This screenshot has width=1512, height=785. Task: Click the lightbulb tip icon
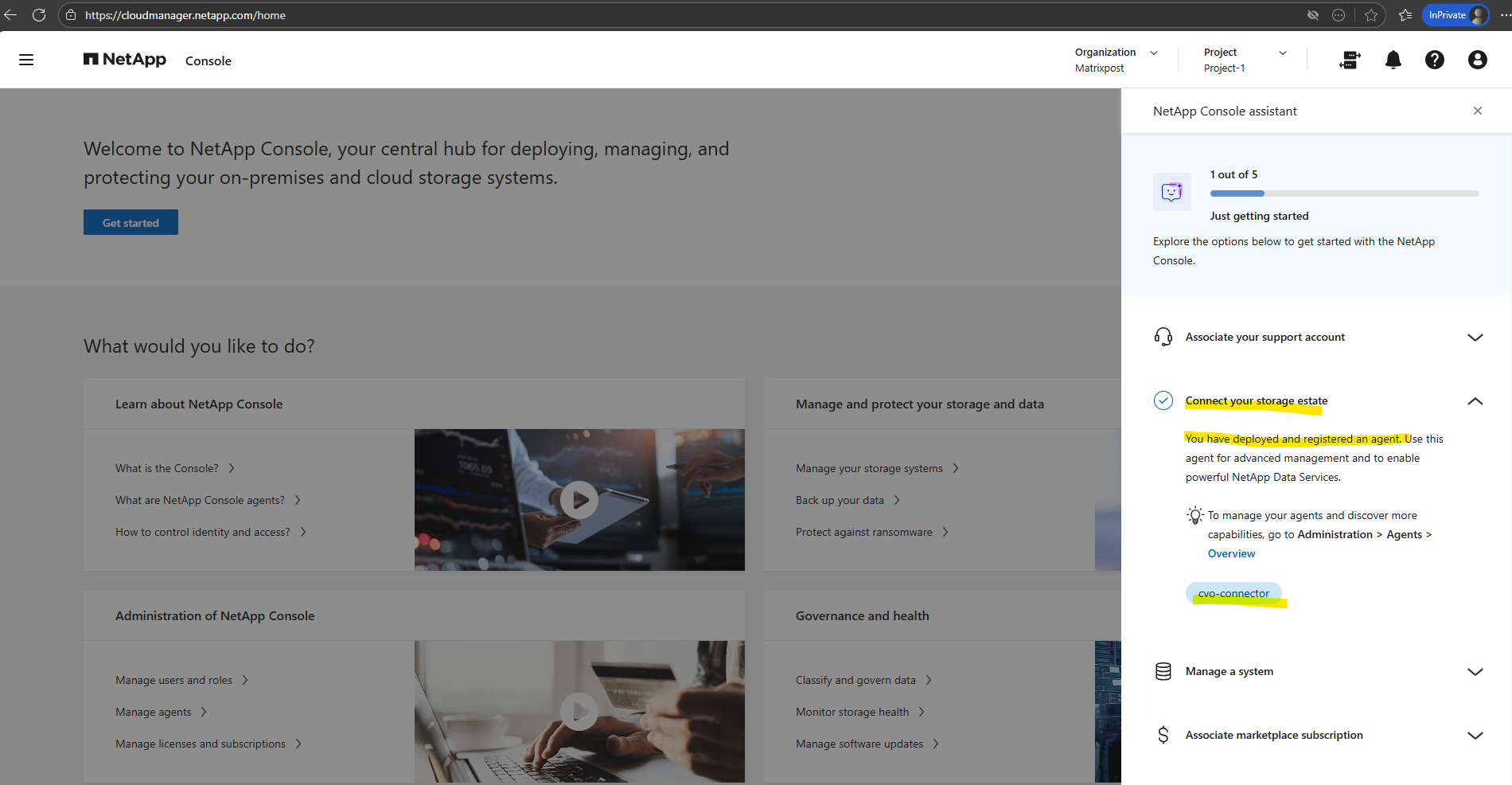pyautogui.click(x=1195, y=515)
